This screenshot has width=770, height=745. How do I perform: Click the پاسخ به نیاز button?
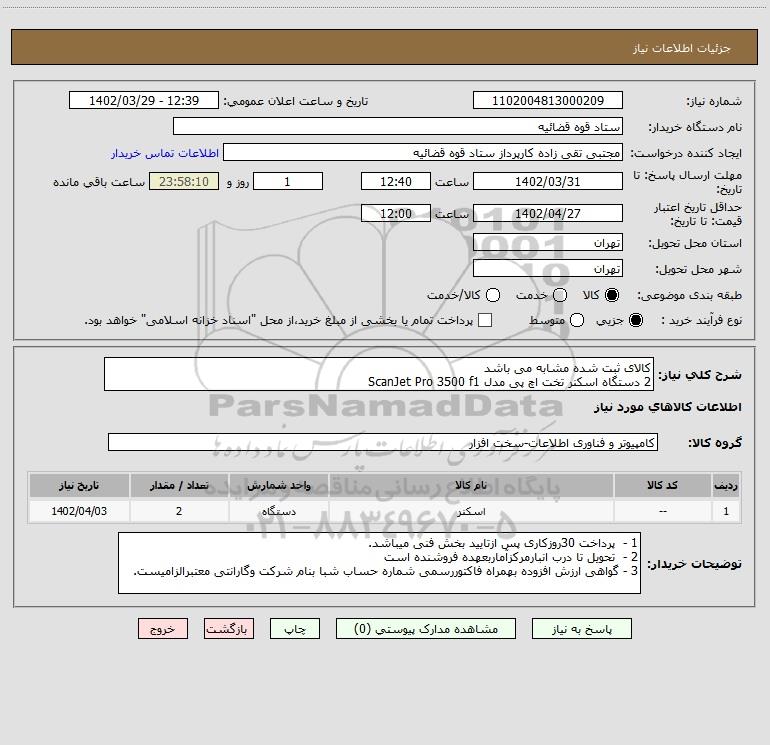click(x=581, y=629)
